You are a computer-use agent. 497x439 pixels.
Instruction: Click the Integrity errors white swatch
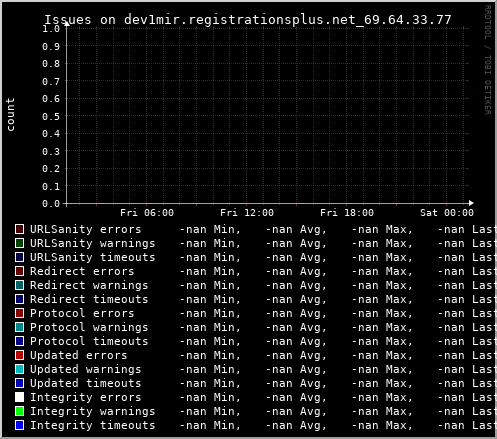click(x=19, y=397)
